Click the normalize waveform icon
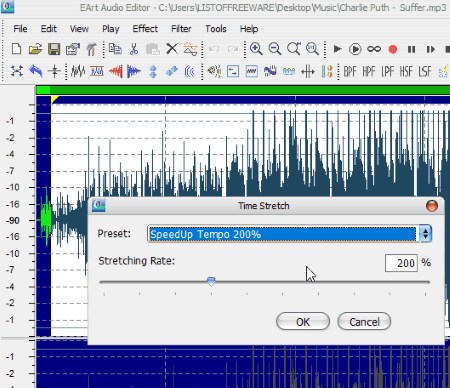The width and height of the screenshot is (450, 388). tap(97, 71)
